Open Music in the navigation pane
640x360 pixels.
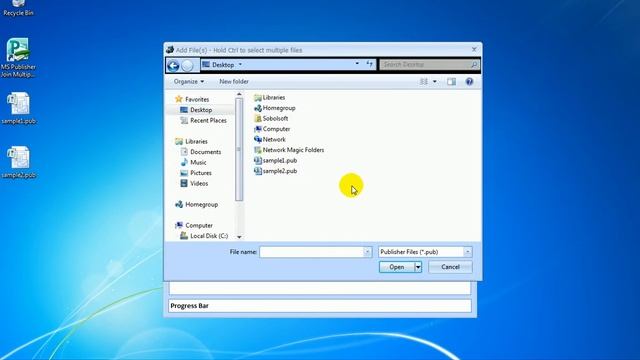(193, 162)
